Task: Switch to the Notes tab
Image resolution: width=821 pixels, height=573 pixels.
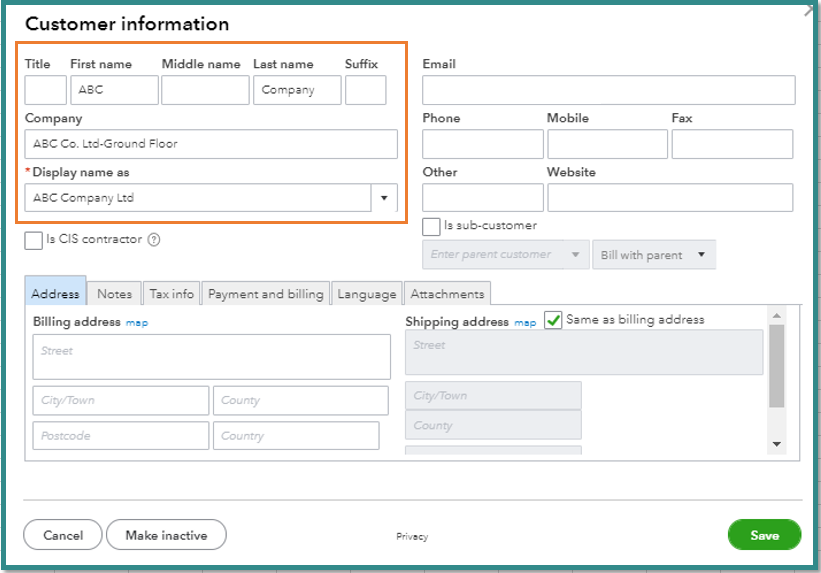Action: tap(114, 294)
